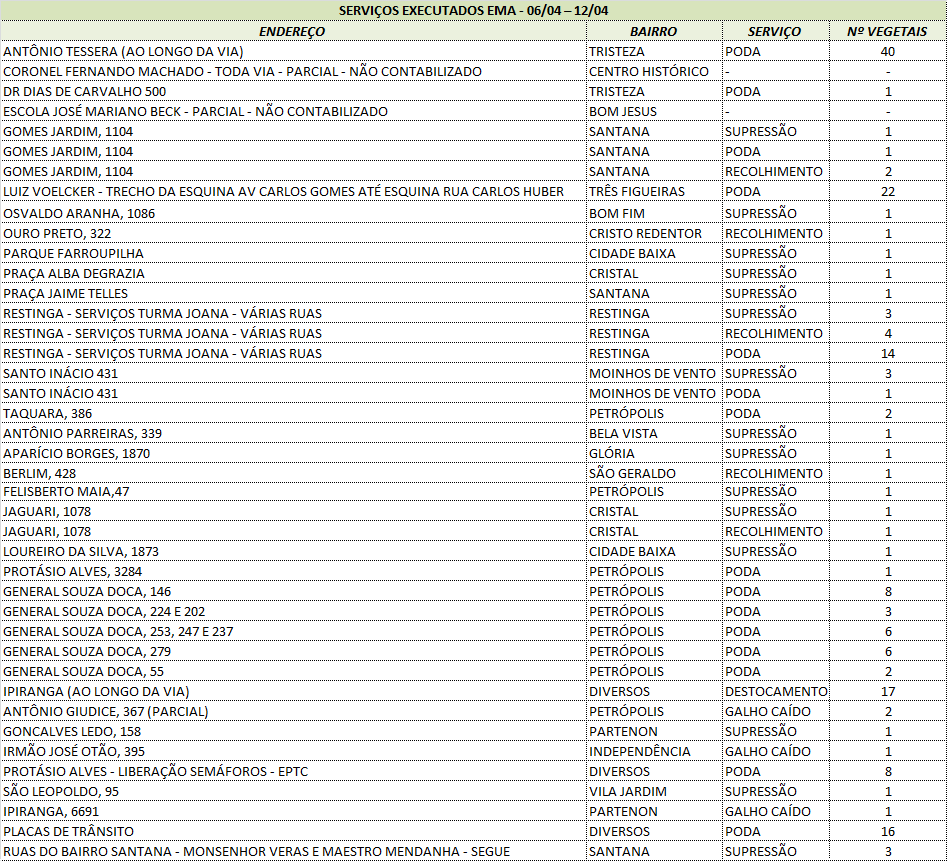Select the GLÓRIA bairro cell
Viewport: 947px width, 861px height.
pos(611,453)
